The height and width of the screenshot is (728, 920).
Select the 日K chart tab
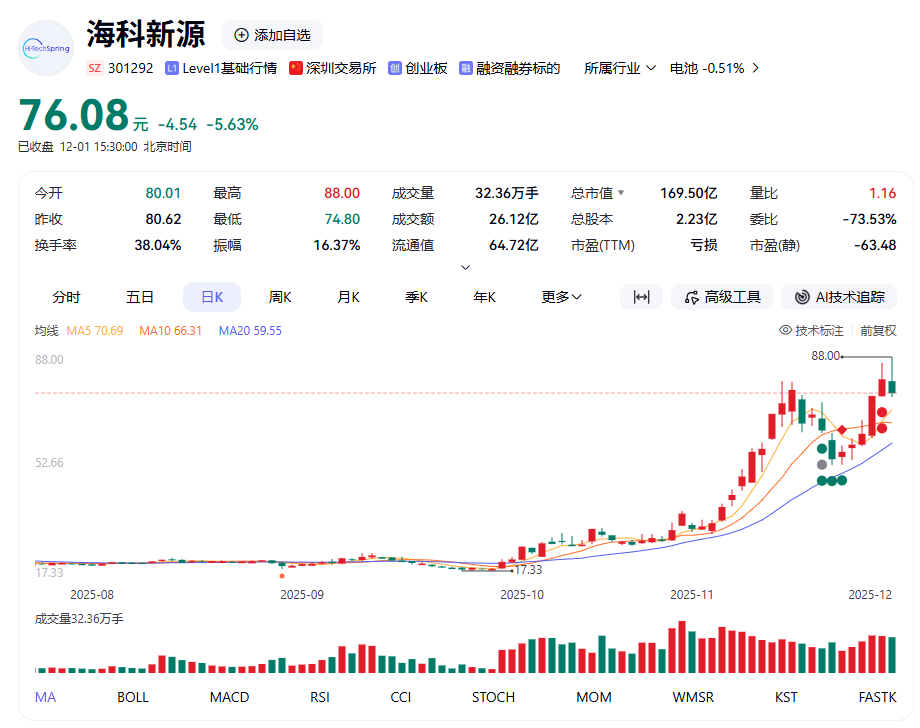pyautogui.click(x=212, y=297)
